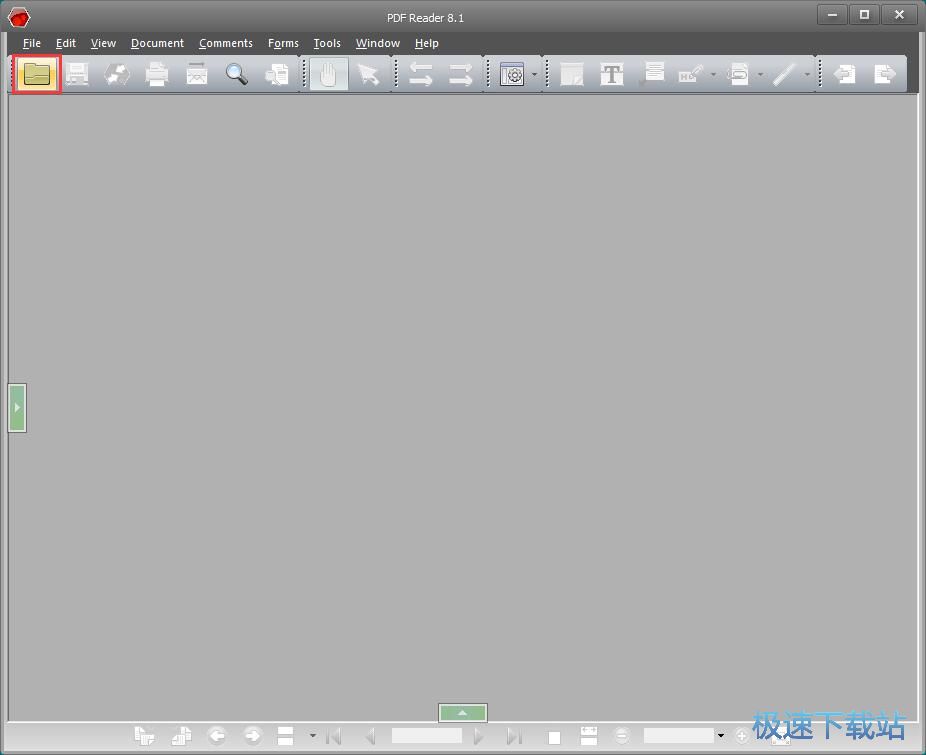Expand the line tool dropdown arrow
Image resolution: width=926 pixels, height=755 pixels.
pyautogui.click(x=807, y=74)
